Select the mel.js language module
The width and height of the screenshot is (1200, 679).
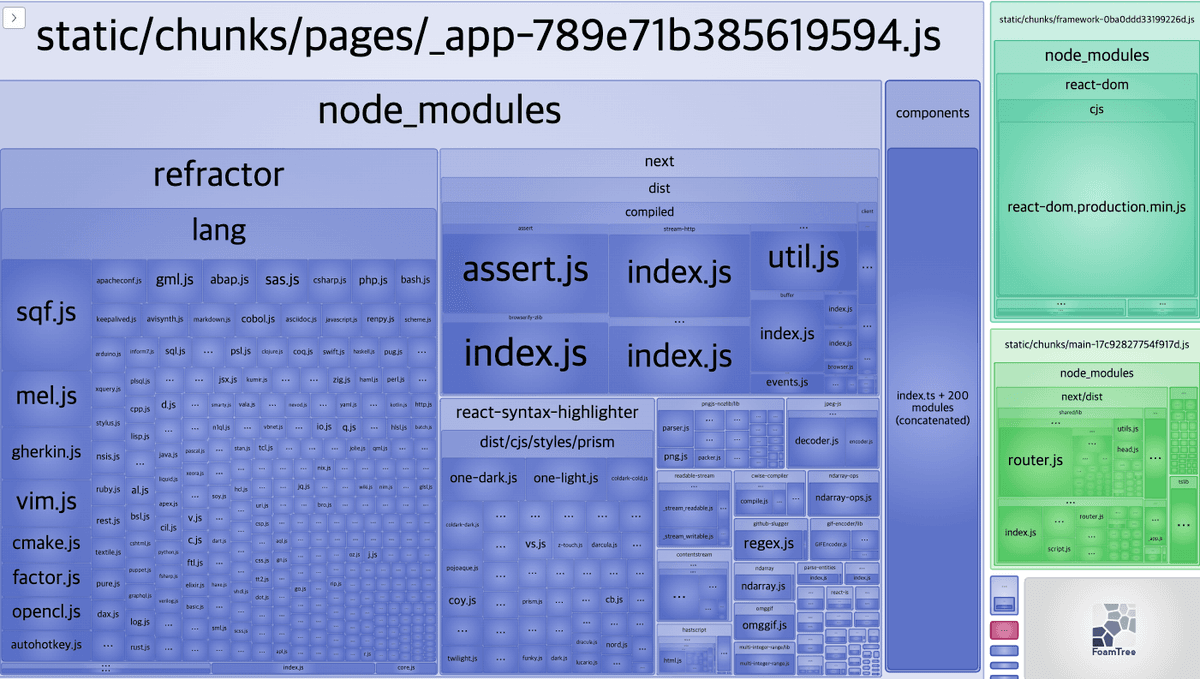pos(46,397)
